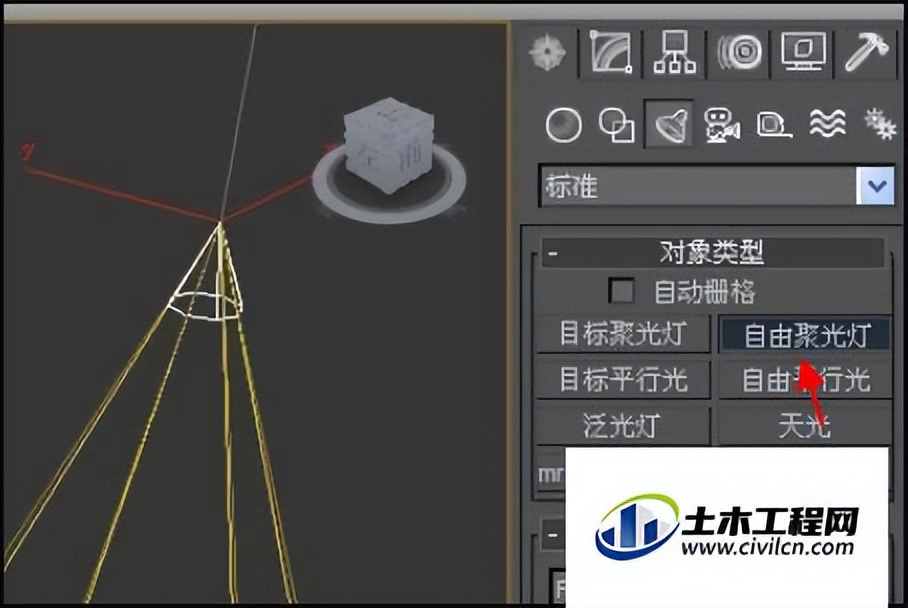This screenshot has width=908, height=608.
Task: Create a 目标聚光灯 target spotlight
Action: (624, 334)
